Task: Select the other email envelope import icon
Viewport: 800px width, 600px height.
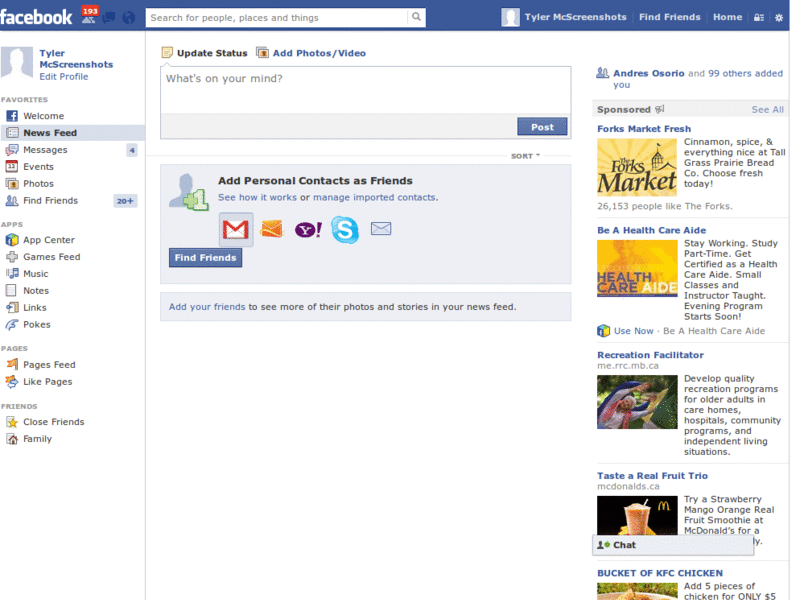Action: 381,228
